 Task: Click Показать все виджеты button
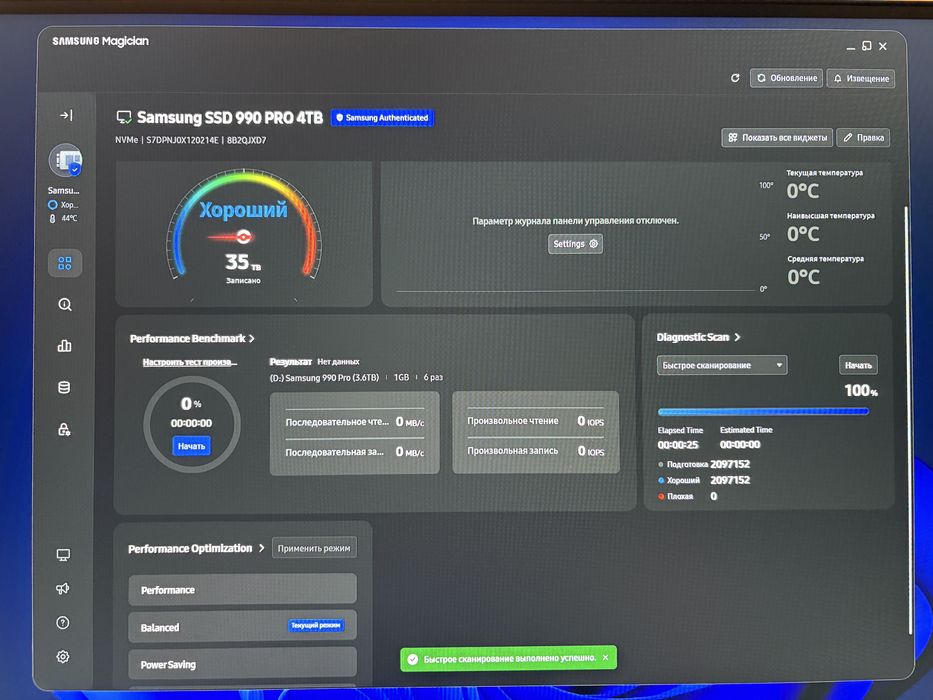778,138
